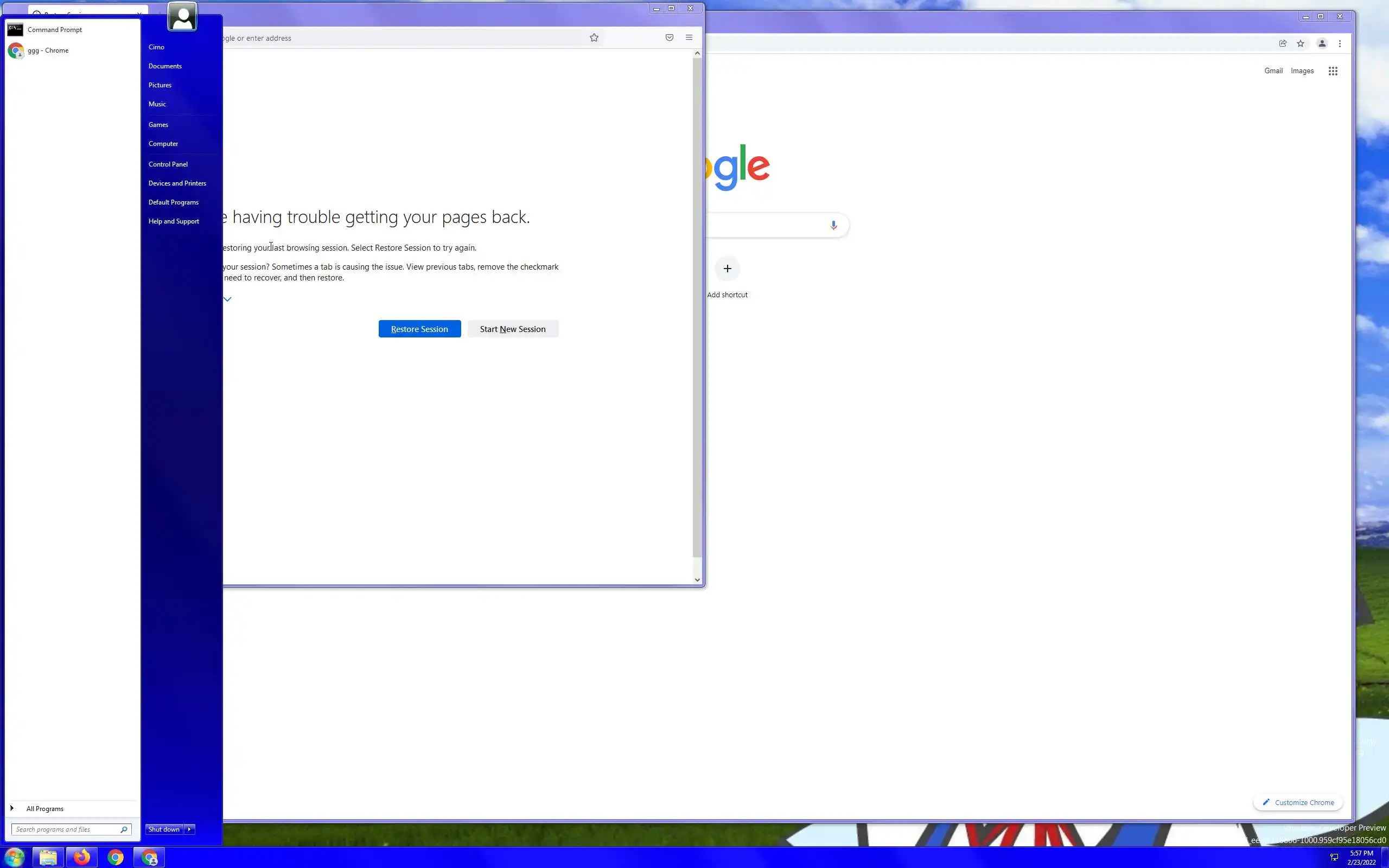The height and width of the screenshot is (868, 1389).
Task: Open Devices and Printers menu item
Action: tap(177, 183)
